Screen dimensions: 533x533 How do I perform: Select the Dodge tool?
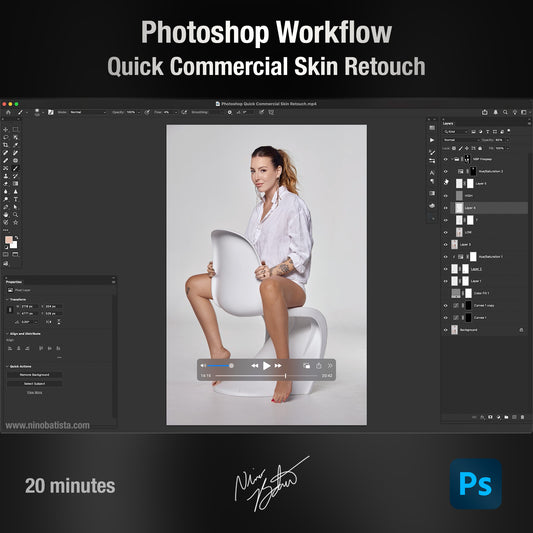(x=6, y=199)
